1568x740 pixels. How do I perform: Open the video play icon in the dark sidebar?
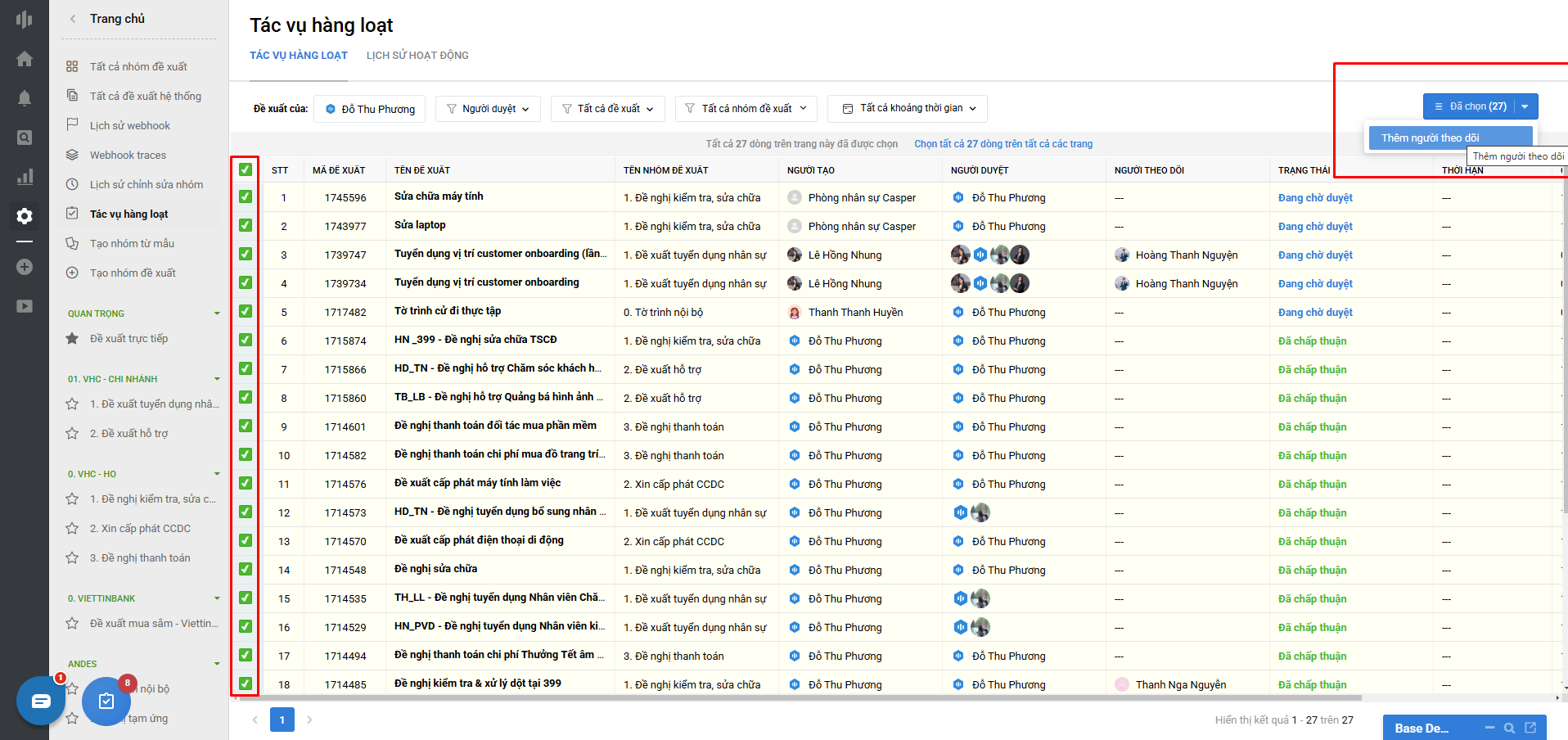coord(25,306)
